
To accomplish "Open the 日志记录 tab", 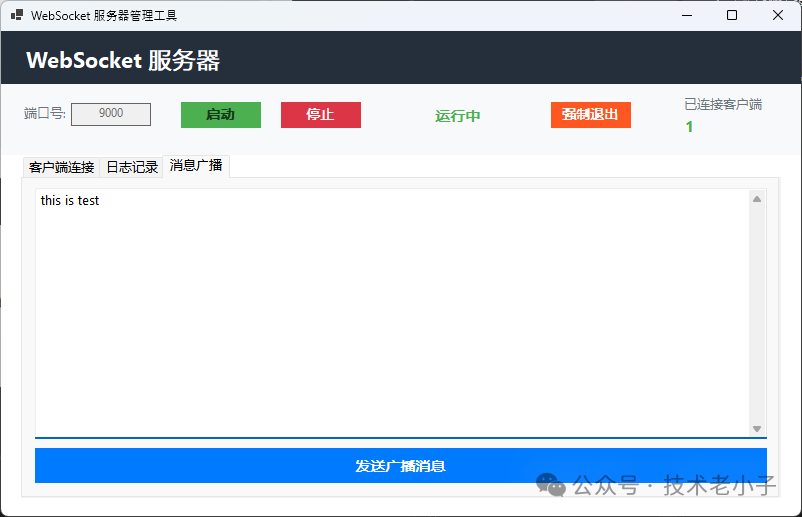I will (x=132, y=167).
